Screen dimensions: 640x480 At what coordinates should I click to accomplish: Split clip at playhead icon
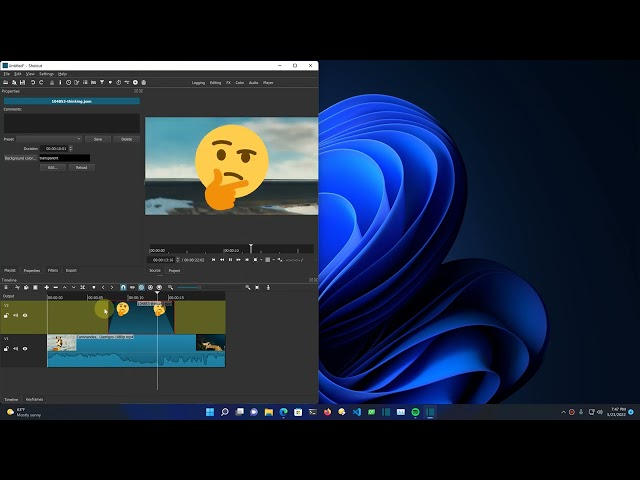pos(82,287)
